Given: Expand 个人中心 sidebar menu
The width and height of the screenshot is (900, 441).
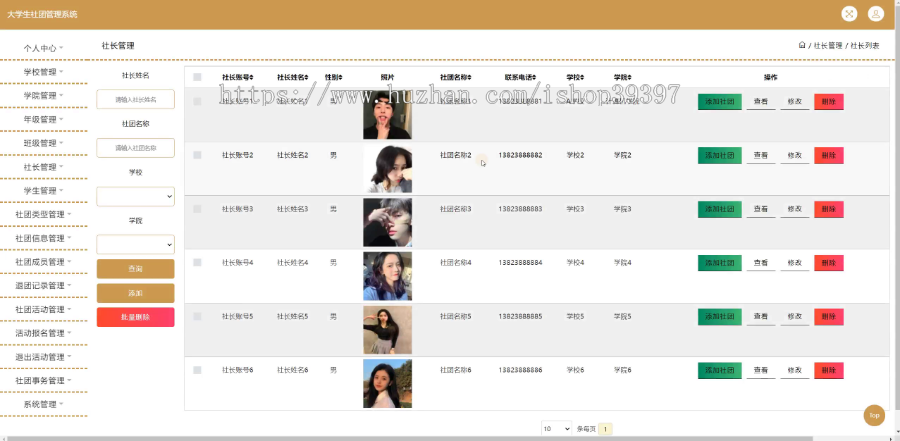Looking at the screenshot, I should pyautogui.click(x=44, y=48).
